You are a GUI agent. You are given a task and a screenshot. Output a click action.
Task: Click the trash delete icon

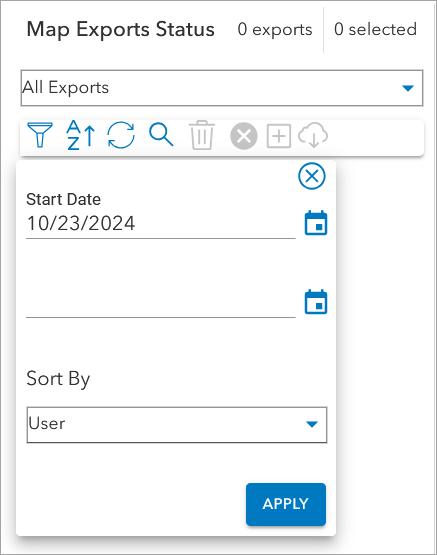pos(202,135)
